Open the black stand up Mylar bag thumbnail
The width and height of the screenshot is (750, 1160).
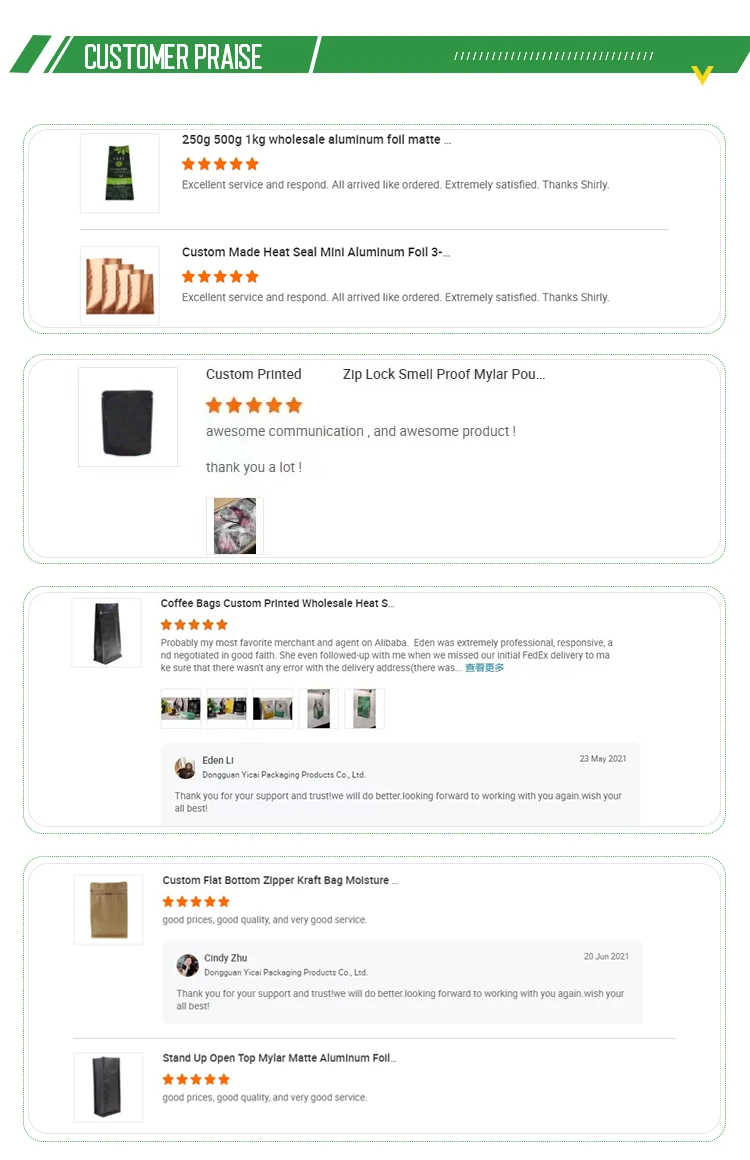tap(108, 1087)
